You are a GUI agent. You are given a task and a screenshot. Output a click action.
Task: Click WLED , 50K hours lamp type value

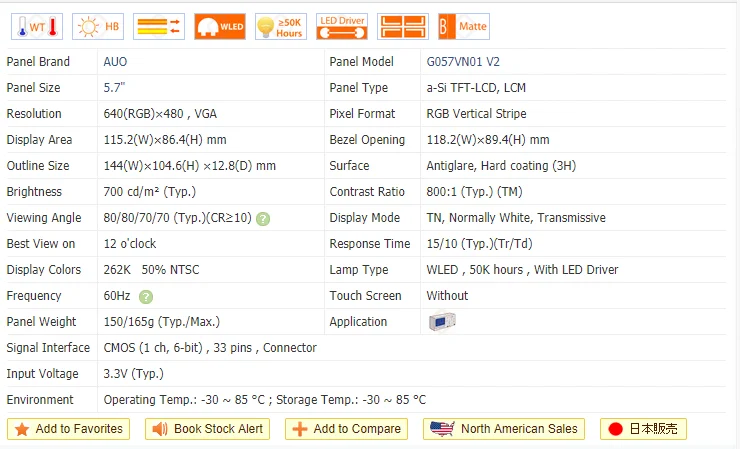[522, 270]
